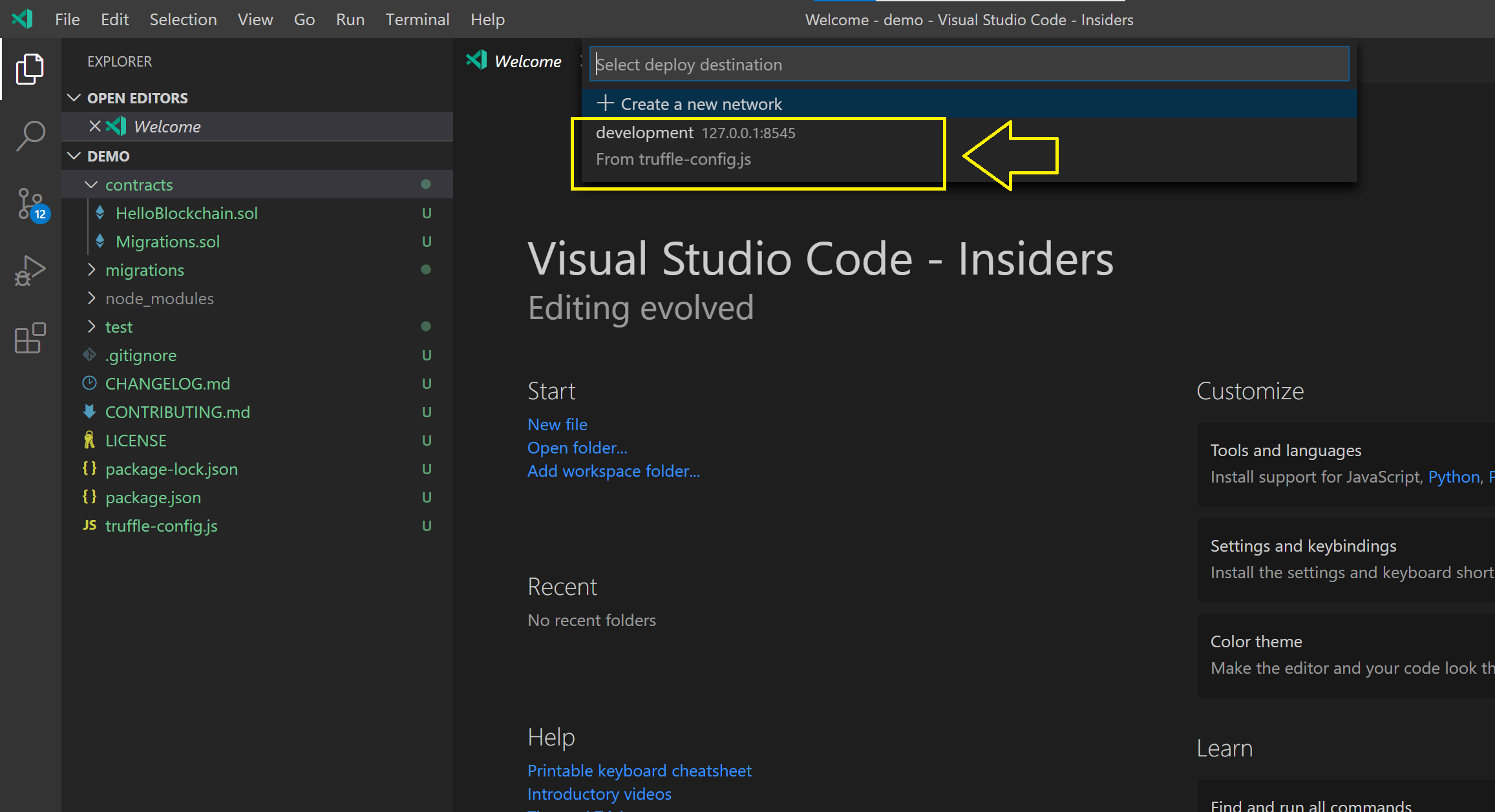1495x812 pixels.
Task: Close the Welcome editor in Open Editors
Action: [95, 126]
